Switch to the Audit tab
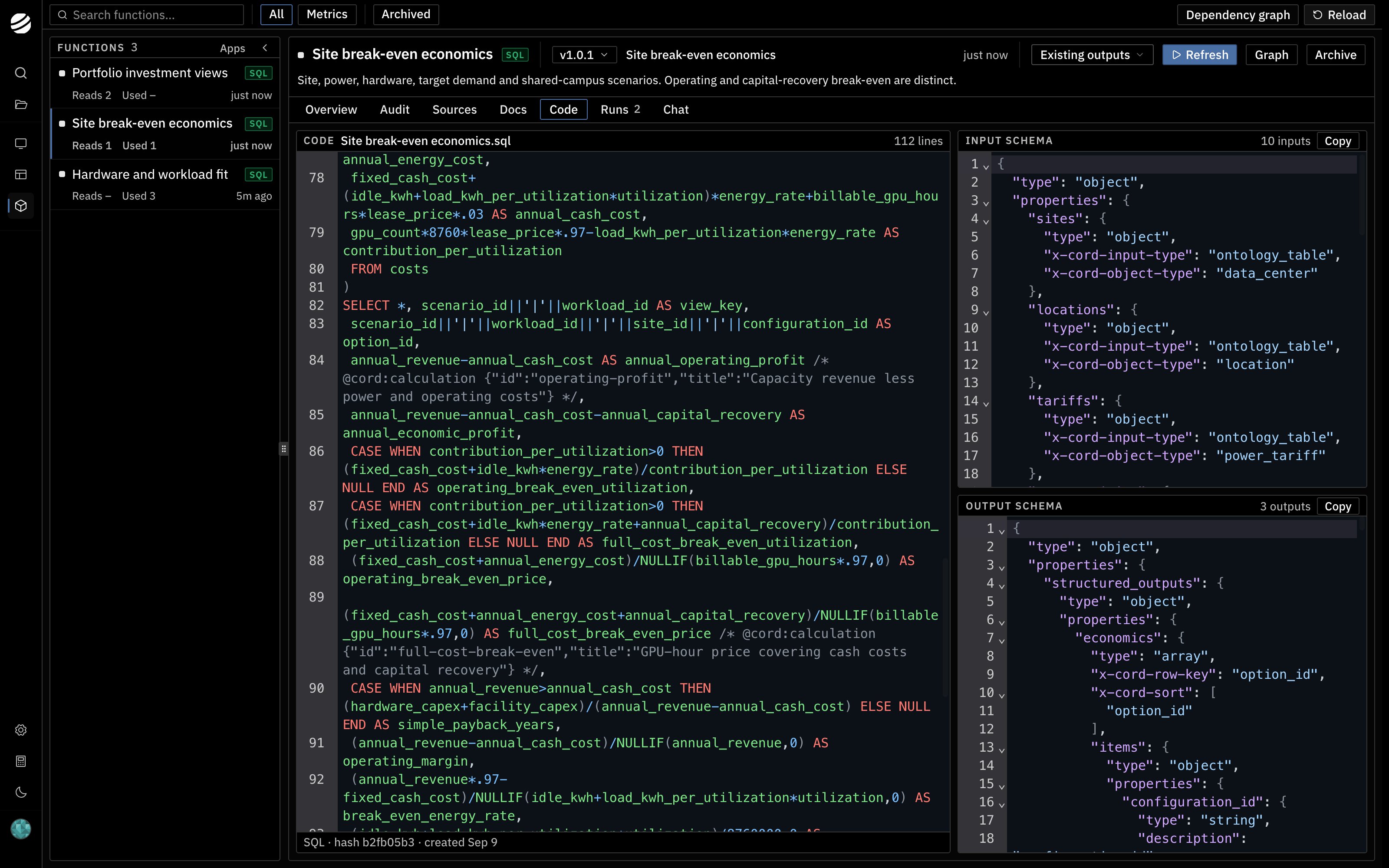Image resolution: width=1389 pixels, height=868 pixels. tap(395, 109)
